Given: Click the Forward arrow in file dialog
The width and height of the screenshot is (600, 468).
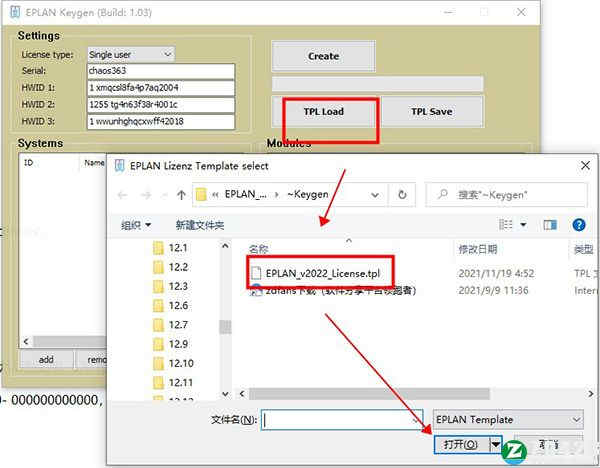Looking at the screenshot, I should click(146, 195).
